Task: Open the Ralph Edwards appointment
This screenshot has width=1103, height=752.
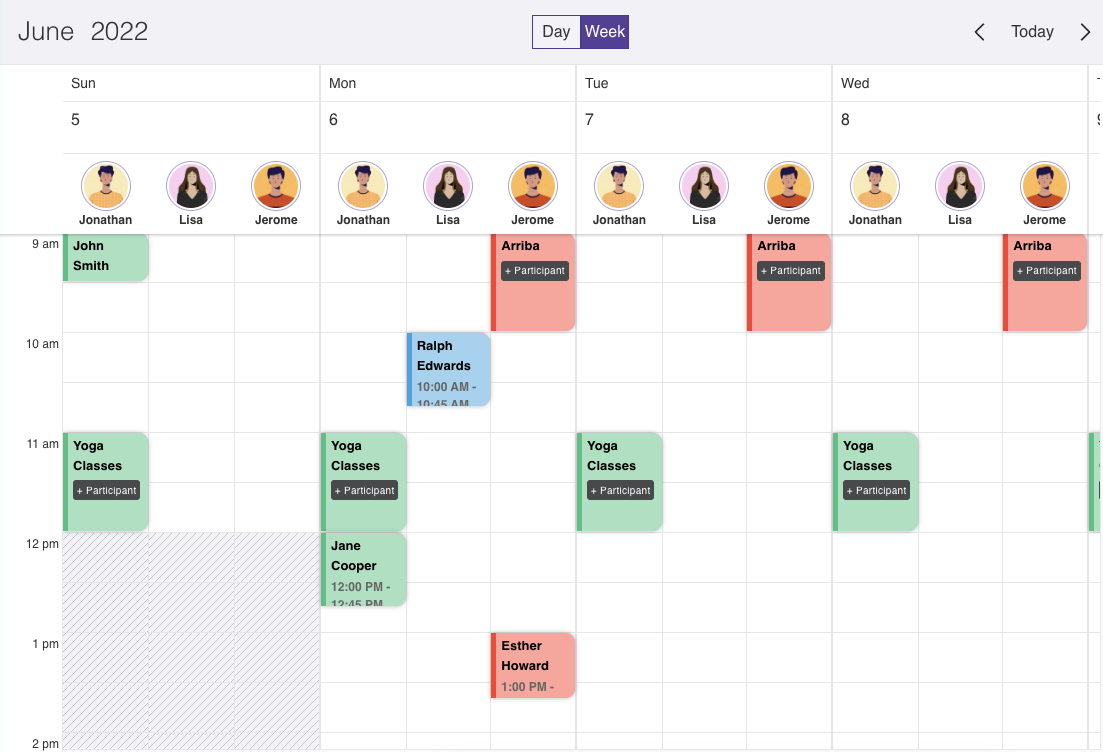Action: pos(448,370)
